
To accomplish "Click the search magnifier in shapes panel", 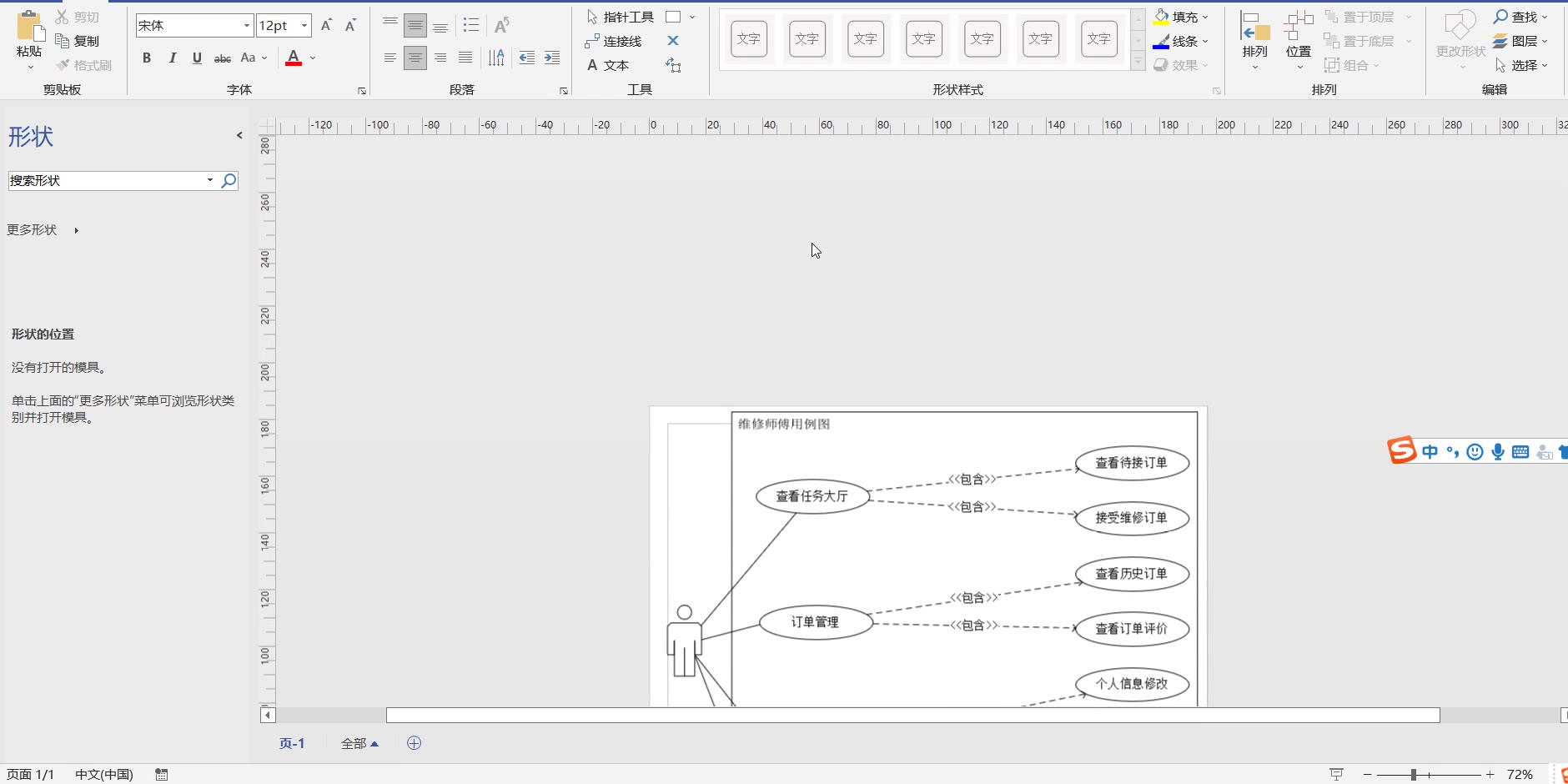I will tap(229, 180).
